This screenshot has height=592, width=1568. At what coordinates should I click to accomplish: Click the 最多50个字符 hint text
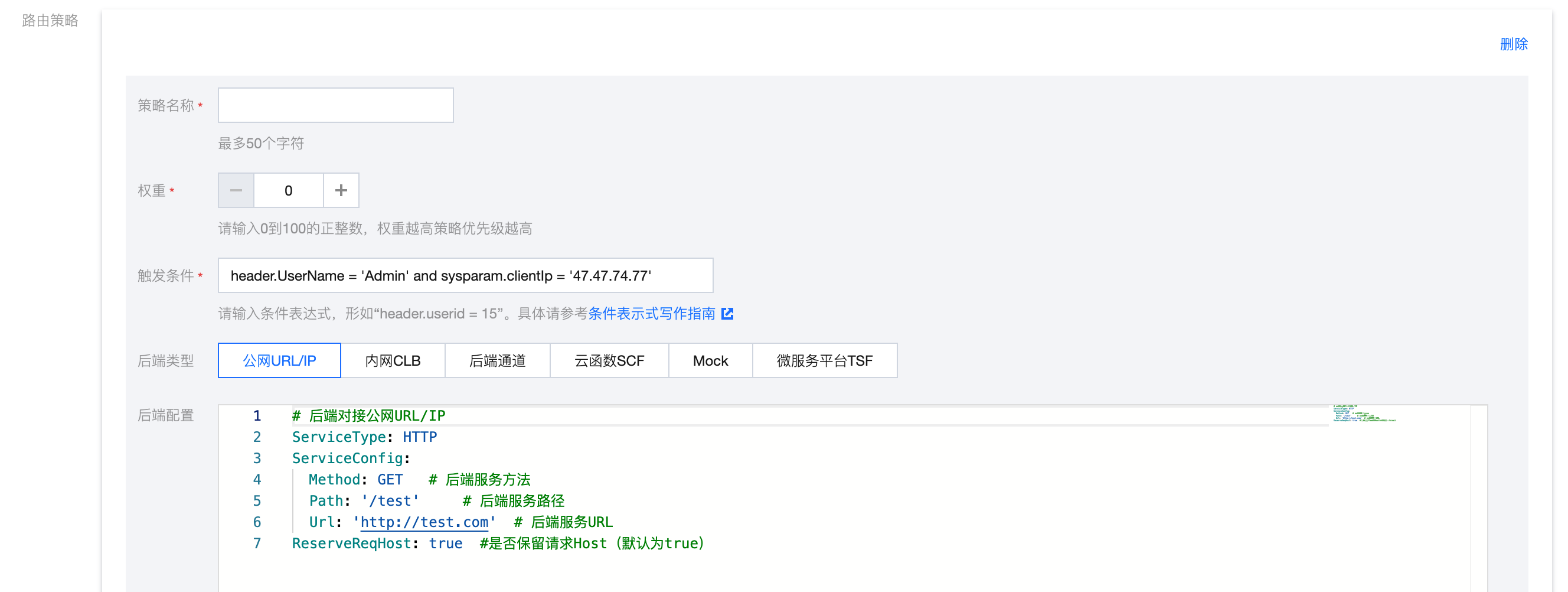261,143
